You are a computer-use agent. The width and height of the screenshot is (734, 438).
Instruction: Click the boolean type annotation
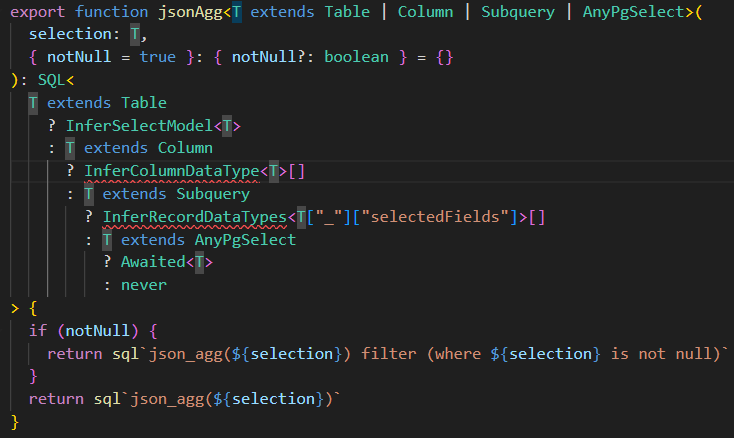(356, 57)
